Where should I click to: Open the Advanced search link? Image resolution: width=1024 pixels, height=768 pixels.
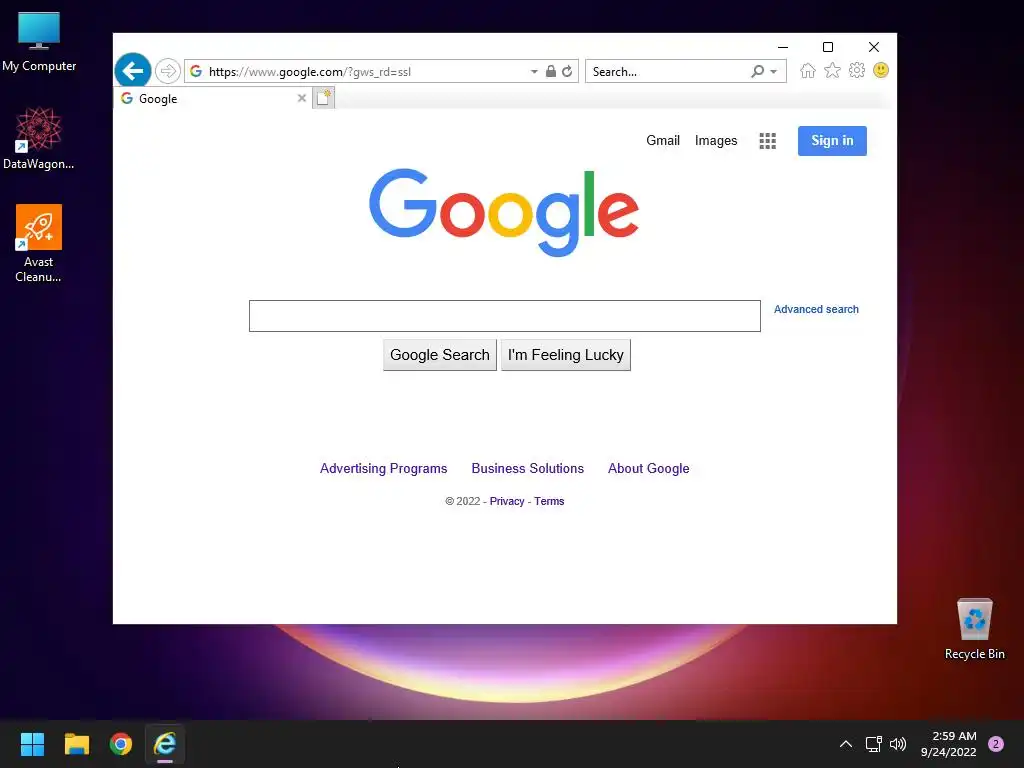816,310
